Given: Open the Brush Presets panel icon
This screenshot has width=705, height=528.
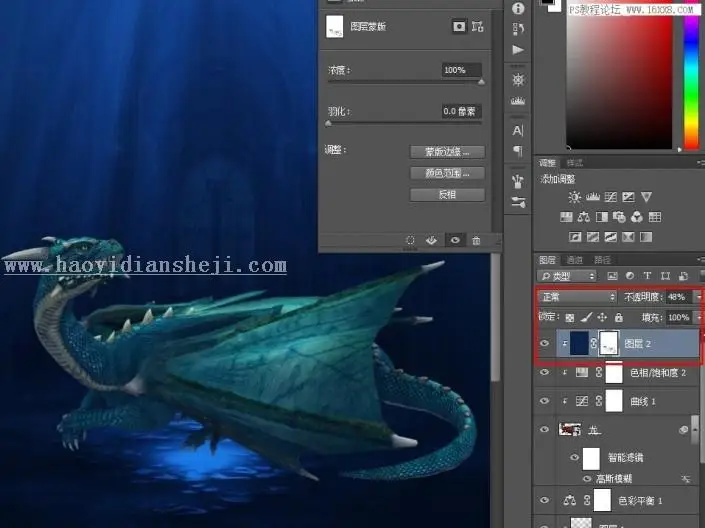Looking at the screenshot, I should (518, 181).
